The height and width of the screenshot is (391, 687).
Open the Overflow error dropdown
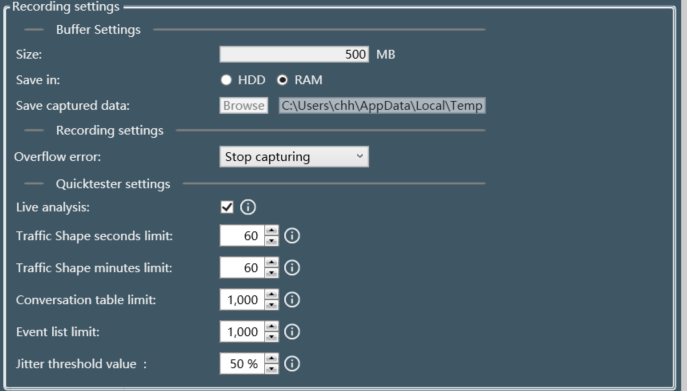[x=294, y=157]
